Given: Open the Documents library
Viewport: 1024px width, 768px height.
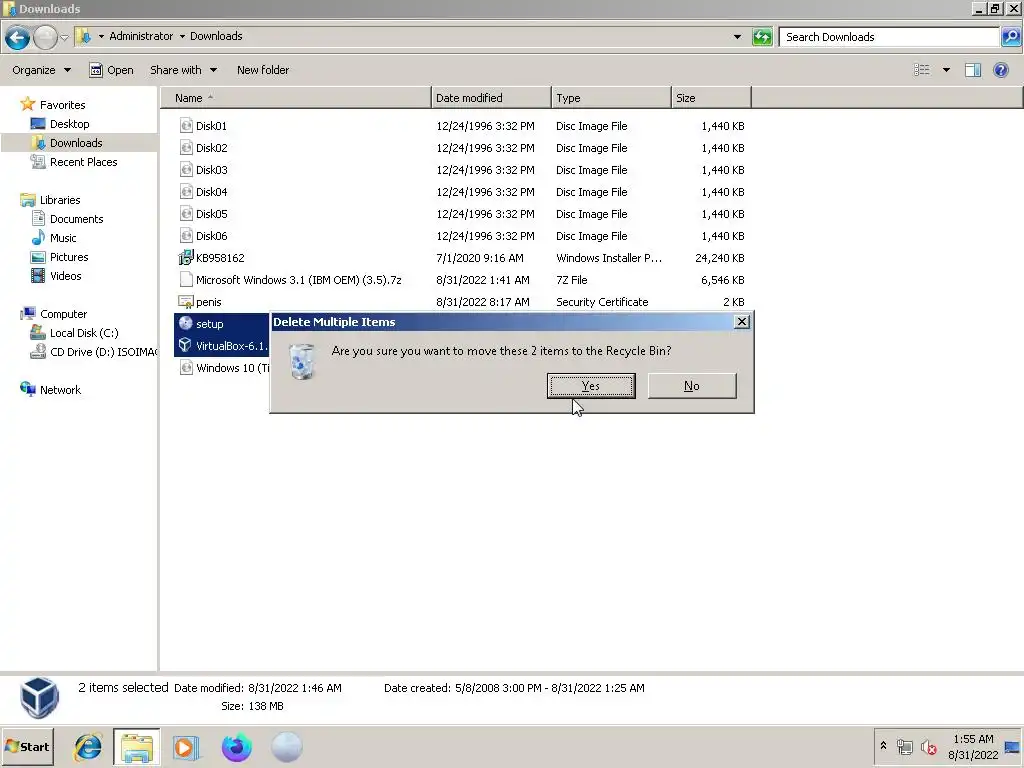Looking at the screenshot, I should [x=67, y=219].
